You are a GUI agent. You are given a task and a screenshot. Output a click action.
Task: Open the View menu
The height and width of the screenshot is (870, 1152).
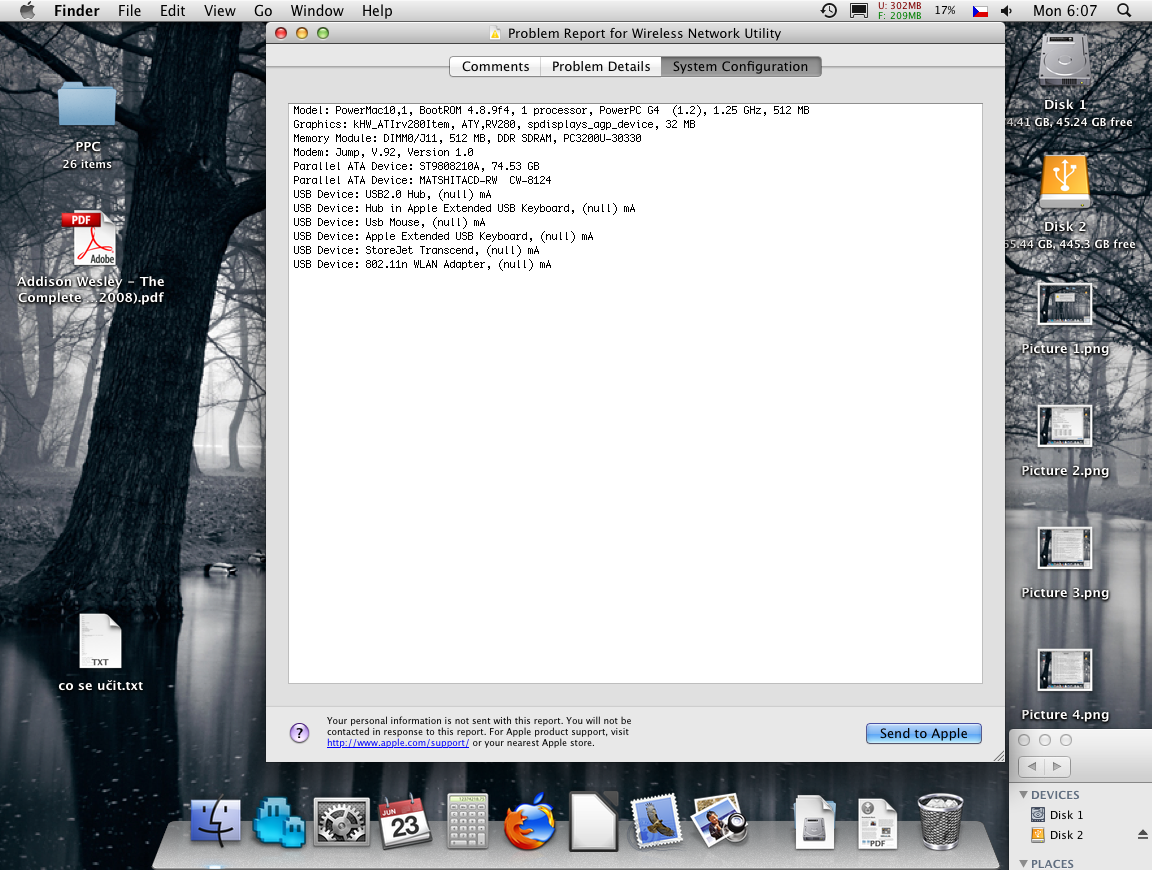(x=220, y=10)
